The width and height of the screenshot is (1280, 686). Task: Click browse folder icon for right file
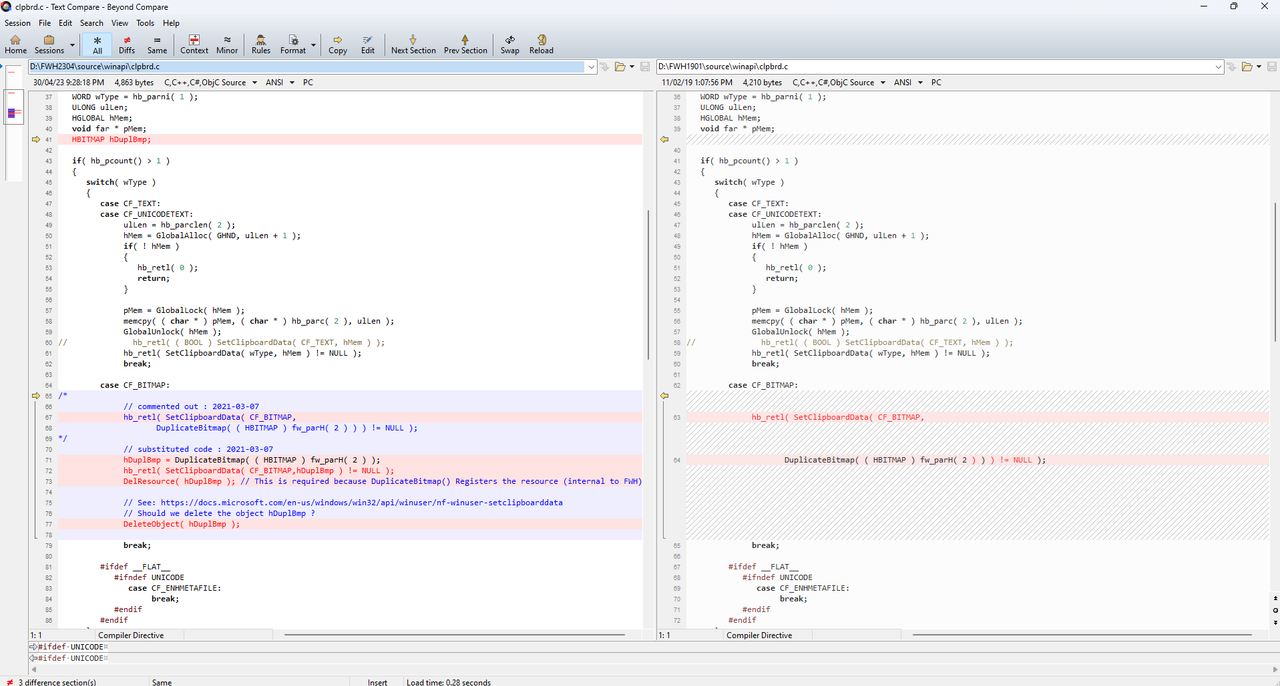point(1246,67)
